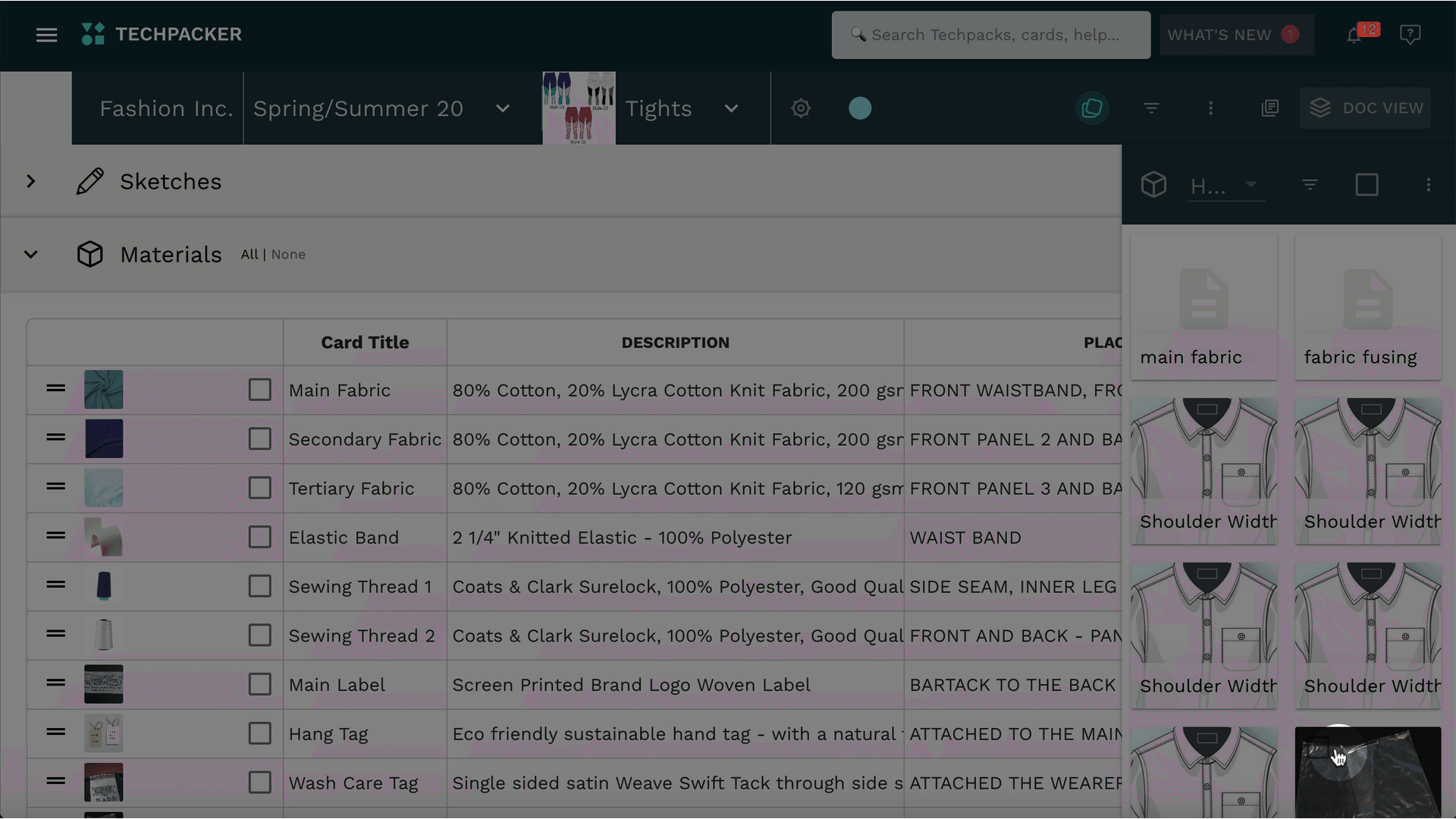Screen dimensions: 1456x819
Task: Grab the Elastic Band row drag handle
Action: 55,535
